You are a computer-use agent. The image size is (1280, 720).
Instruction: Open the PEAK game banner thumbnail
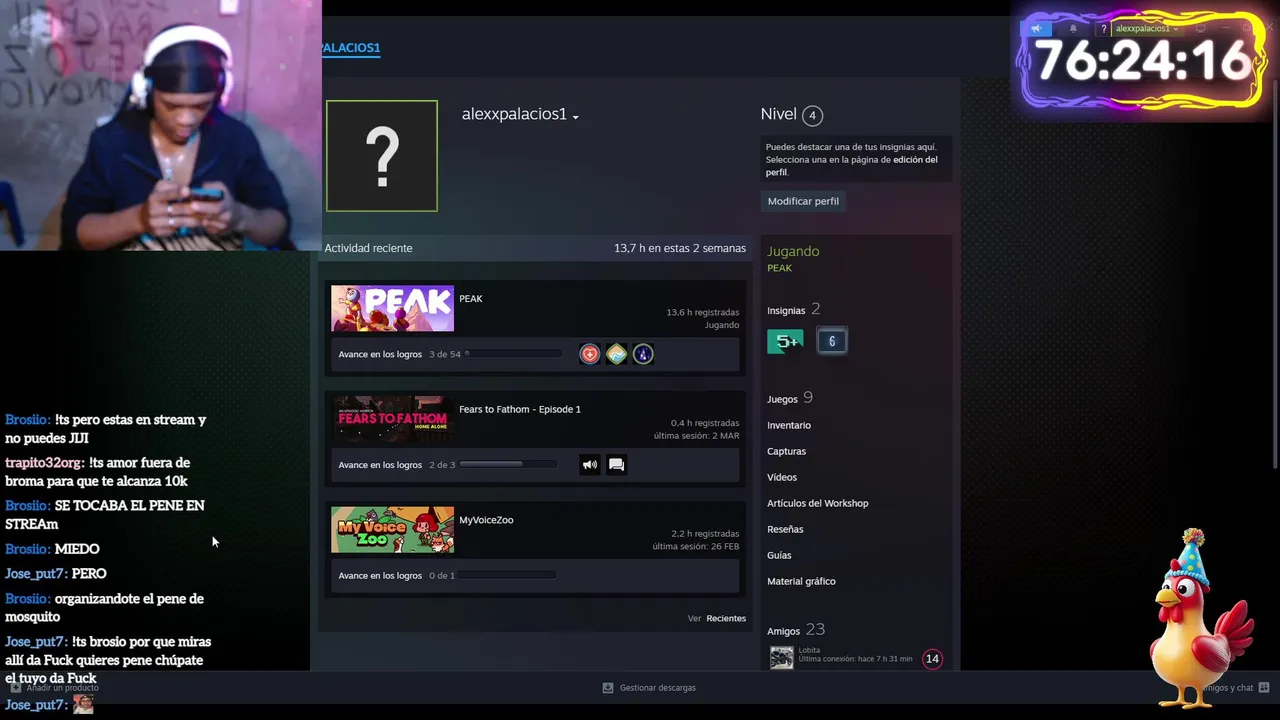[x=392, y=309]
